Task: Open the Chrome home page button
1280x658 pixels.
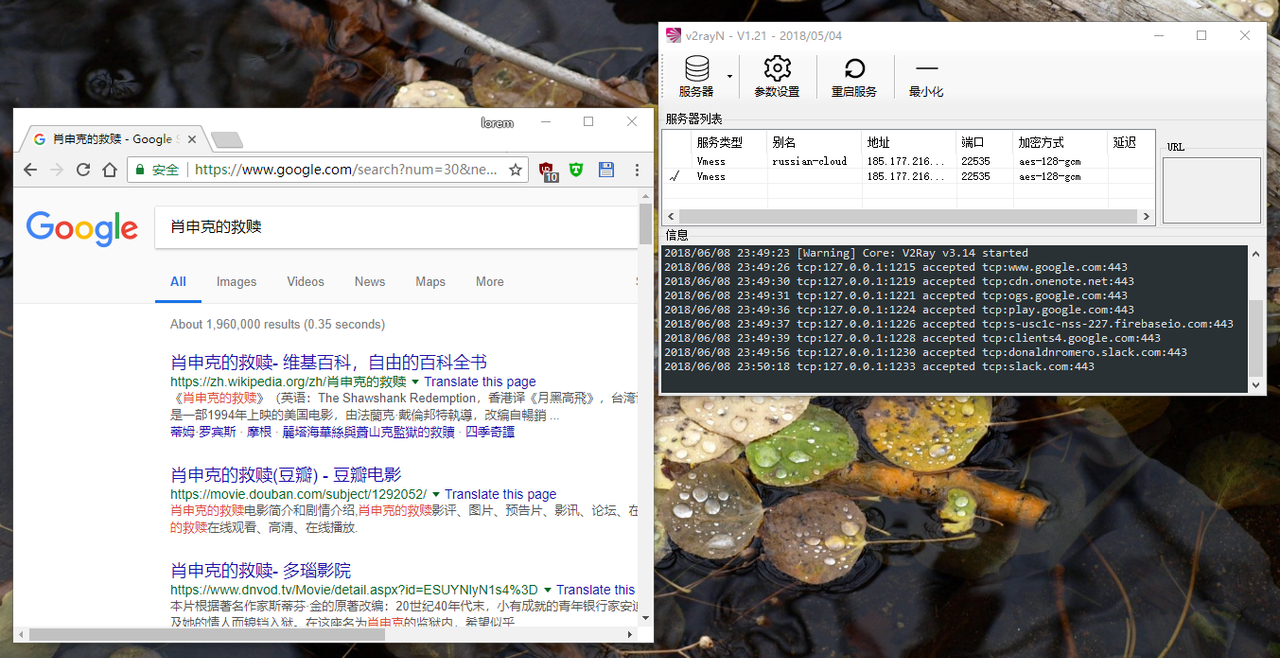Action: point(110,170)
